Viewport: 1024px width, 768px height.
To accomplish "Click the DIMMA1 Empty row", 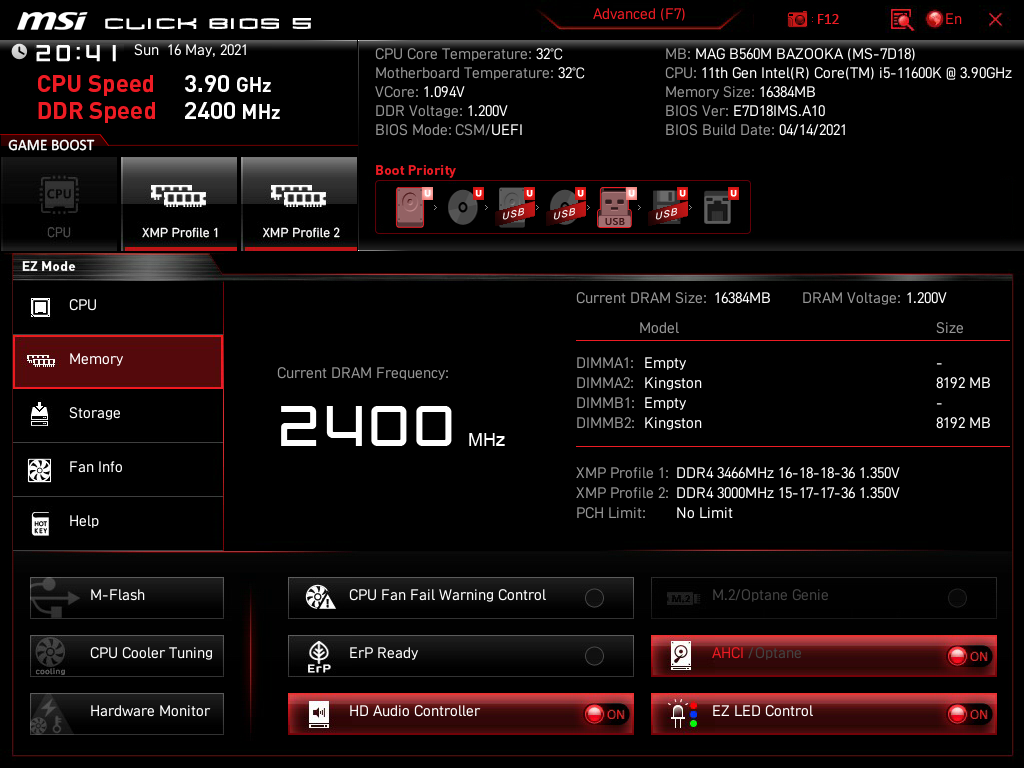I will [x=783, y=363].
